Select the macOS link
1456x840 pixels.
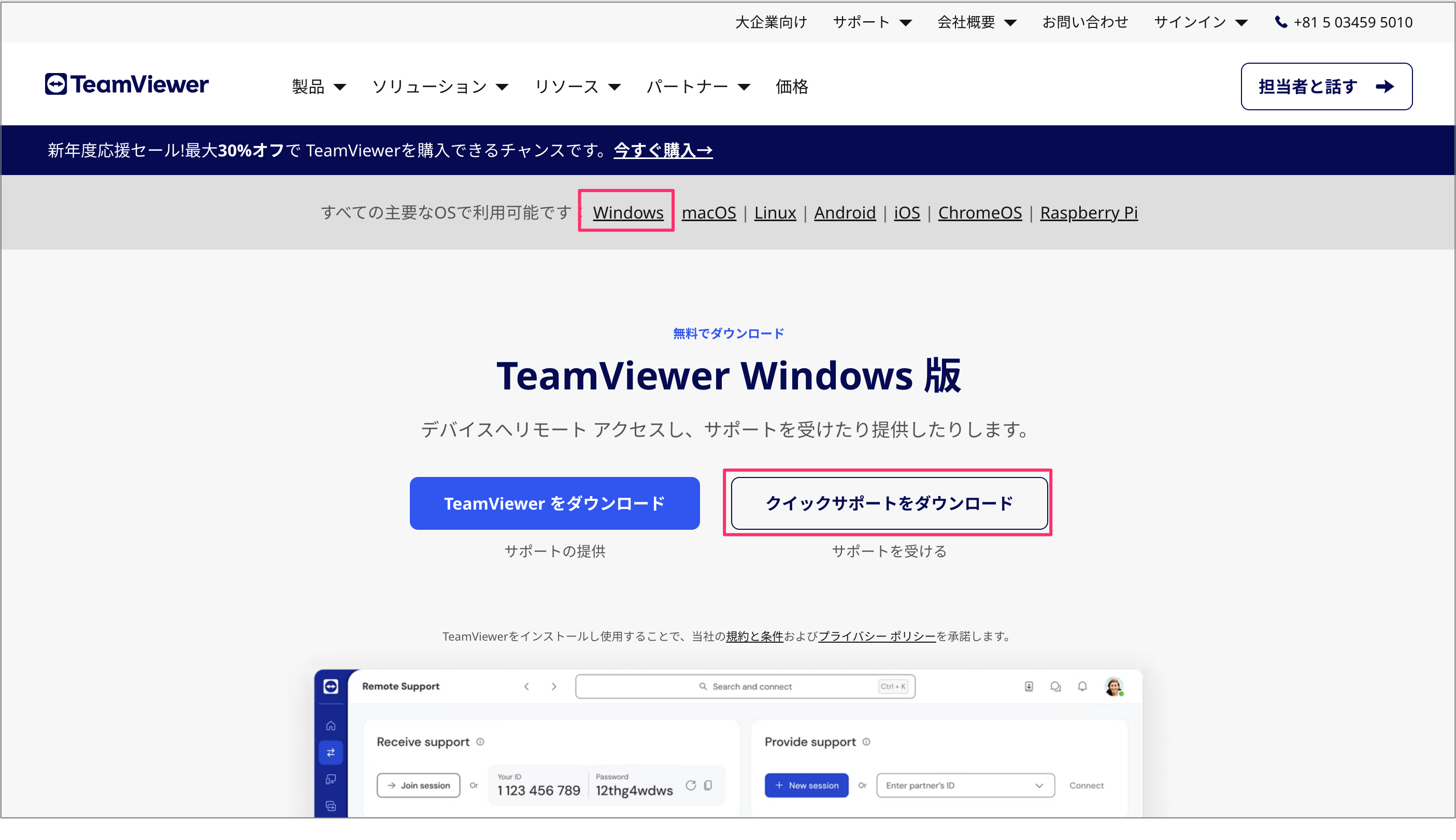tap(709, 213)
